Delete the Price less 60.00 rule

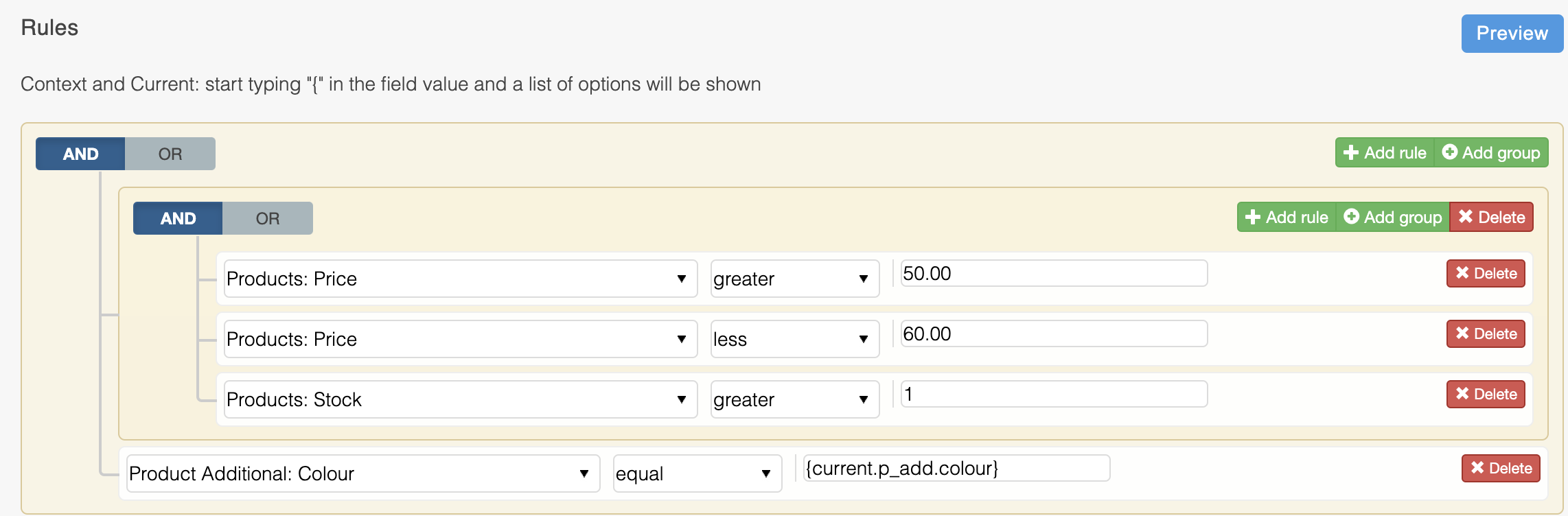(x=1486, y=333)
